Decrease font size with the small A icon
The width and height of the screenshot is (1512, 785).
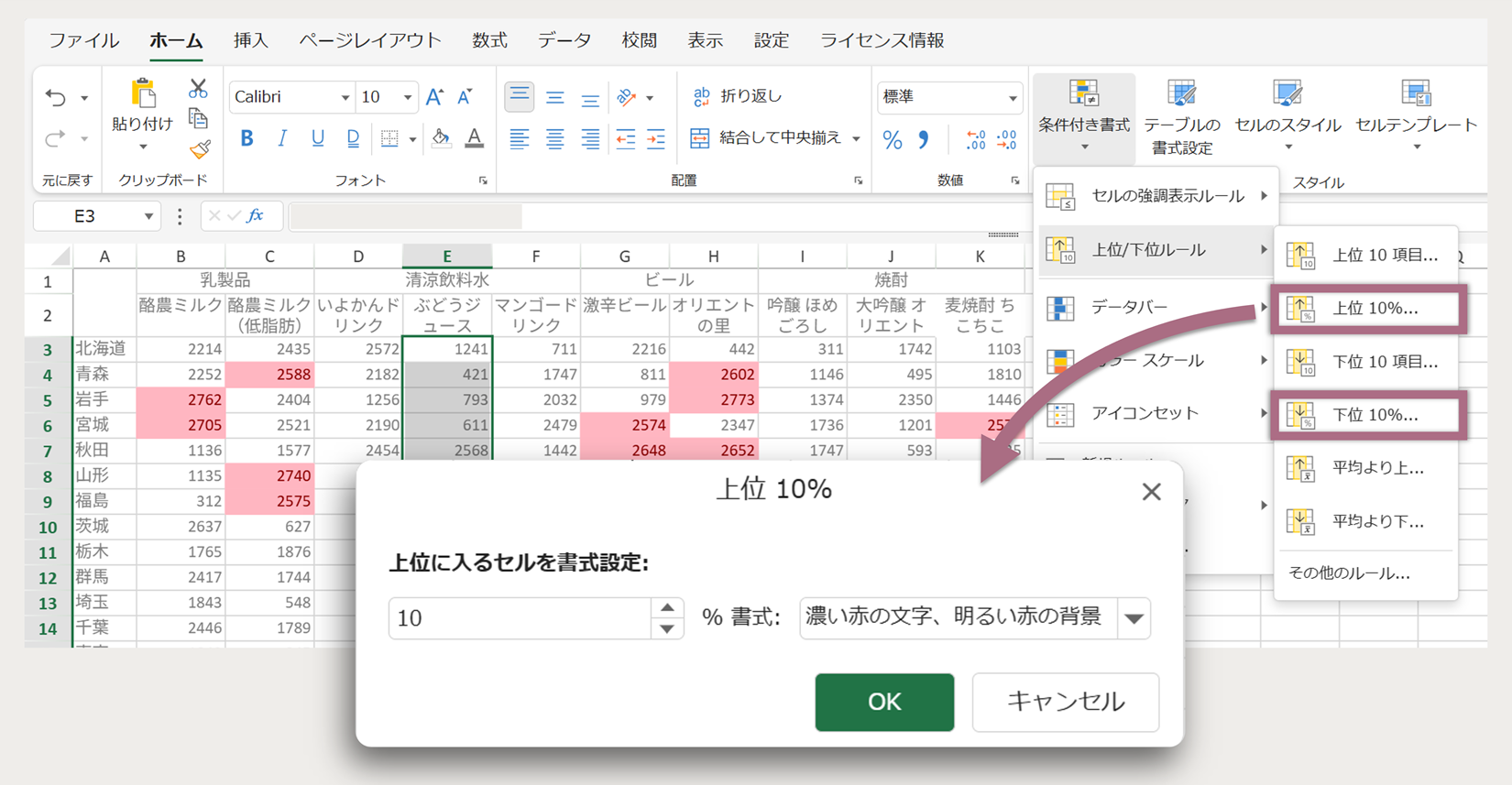click(x=466, y=97)
